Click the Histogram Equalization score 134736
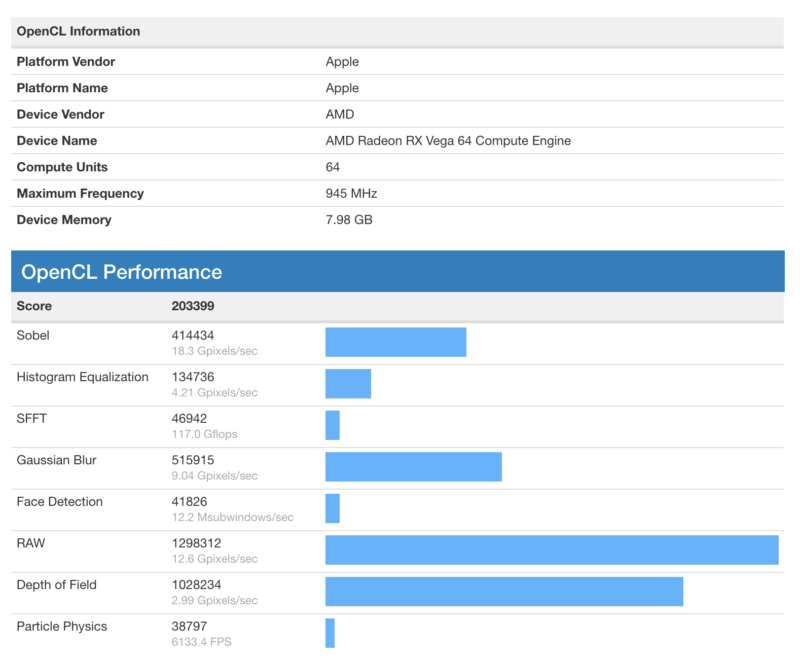This screenshot has width=800, height=661. pos(193,377)
